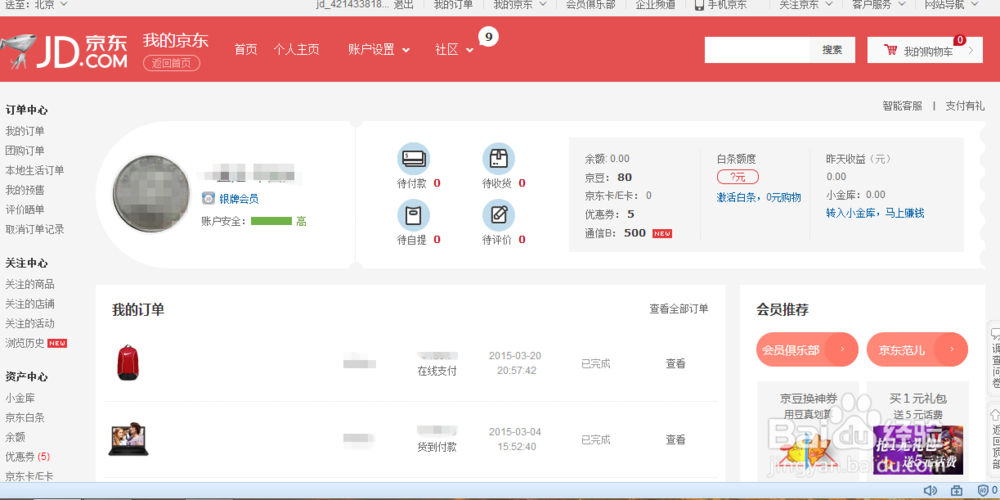This screenshot has width=1000, height=500.
Task: Open the laptop order thumbnail
Action: point(128,439)
